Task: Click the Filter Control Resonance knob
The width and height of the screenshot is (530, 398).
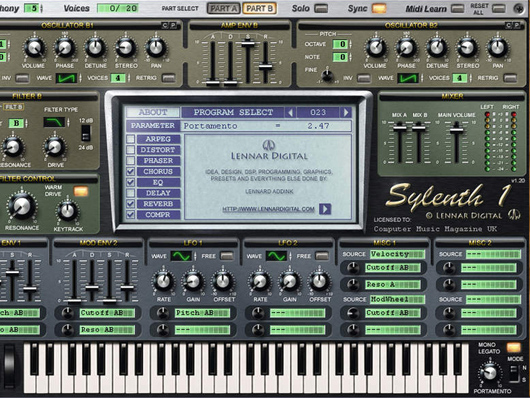Action: point(21,206)
